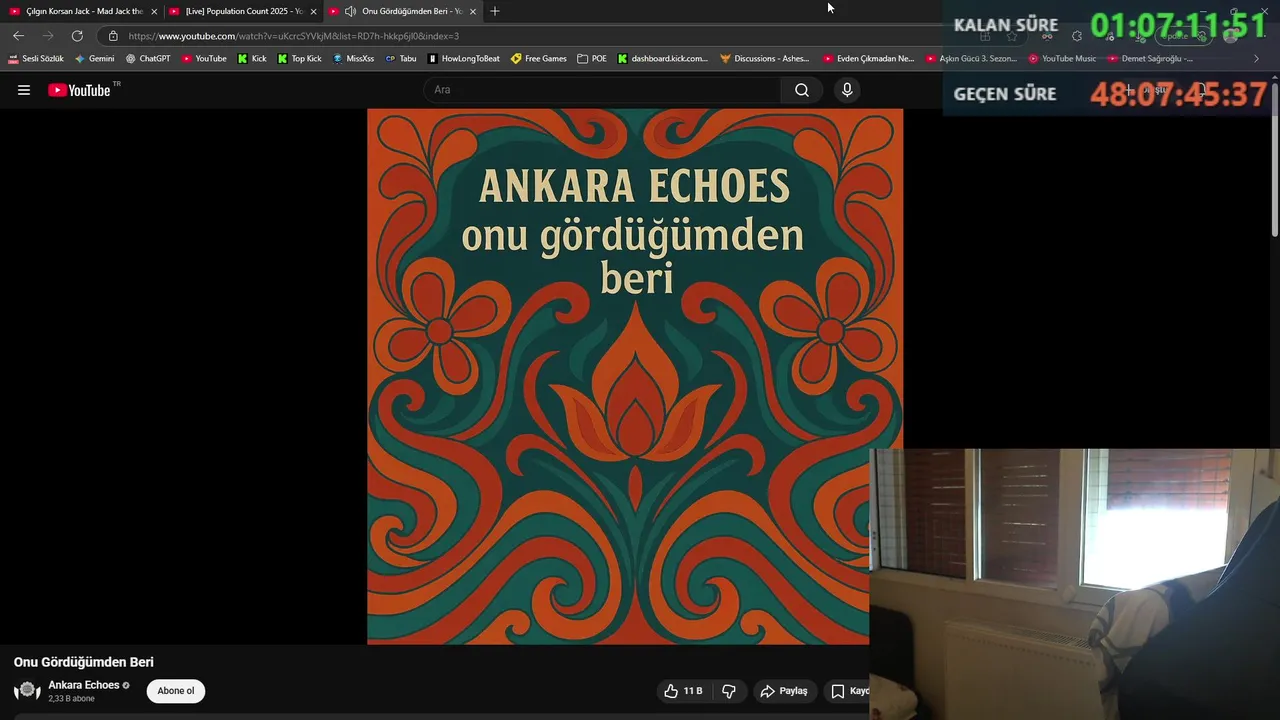
Task: Click the 2,33 B abone subscriber count
Action: (x=71, y=699)
